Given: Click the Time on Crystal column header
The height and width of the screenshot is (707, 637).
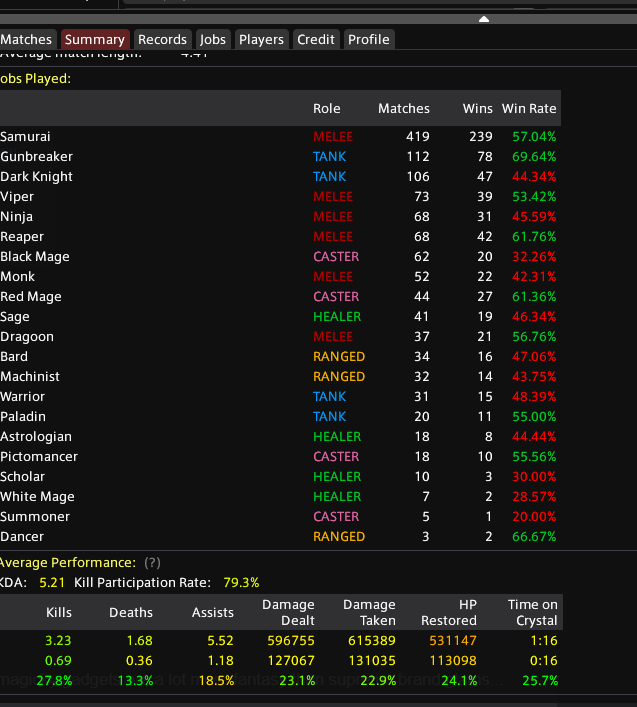Looking at the screenshot, I should (x=533, y=612).
